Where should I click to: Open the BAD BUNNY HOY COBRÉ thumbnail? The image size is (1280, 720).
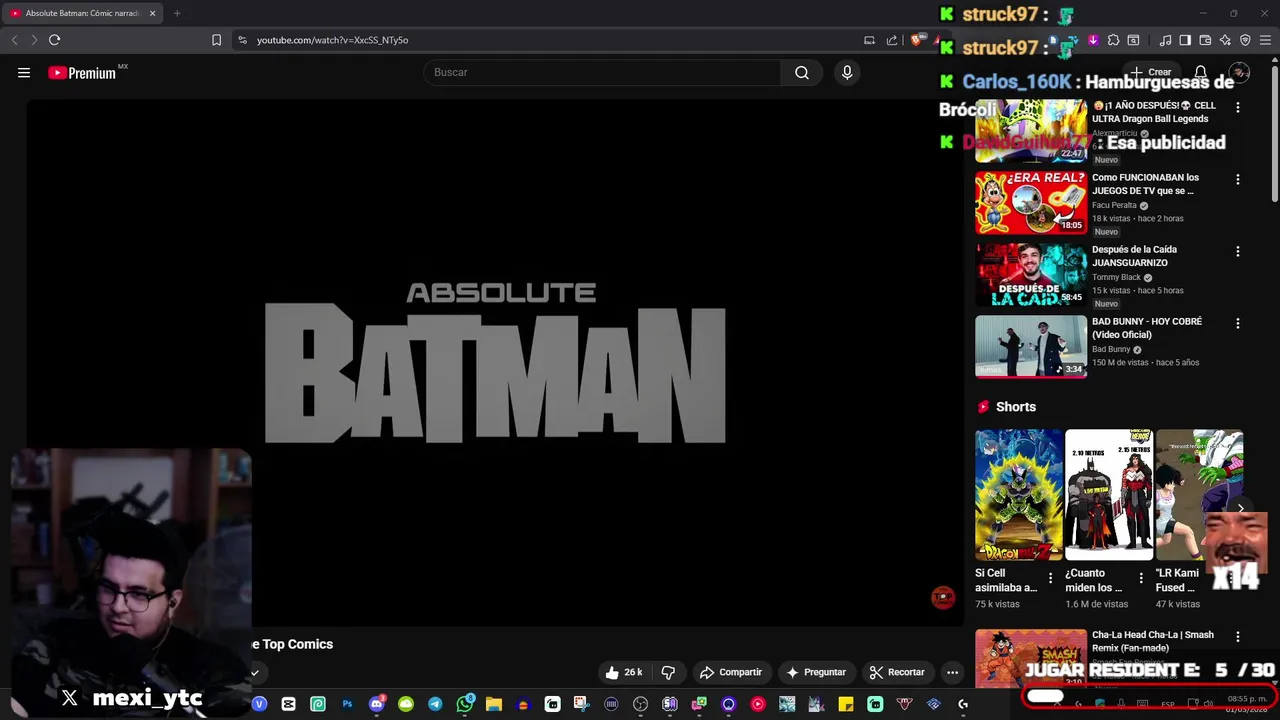[1031, 346]
